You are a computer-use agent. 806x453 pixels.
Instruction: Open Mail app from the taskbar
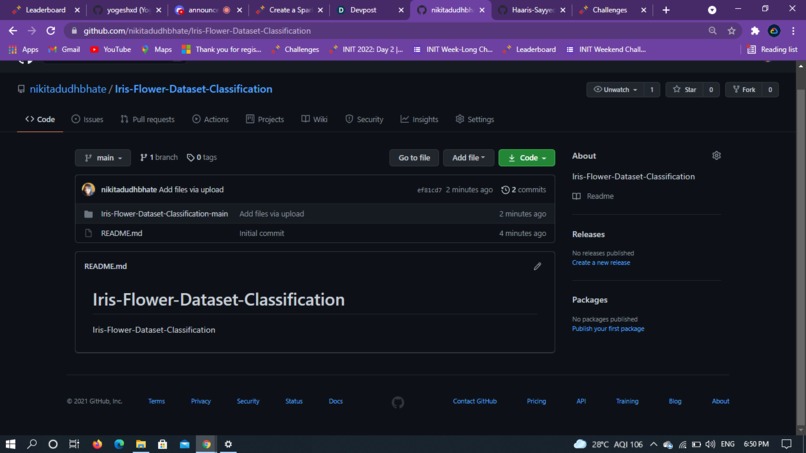(185, 444)
